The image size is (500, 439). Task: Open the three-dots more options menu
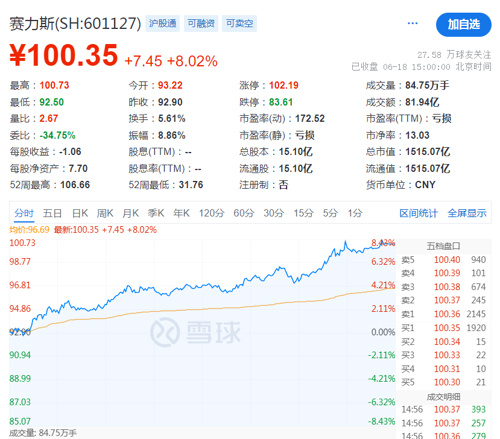point(412,23)
